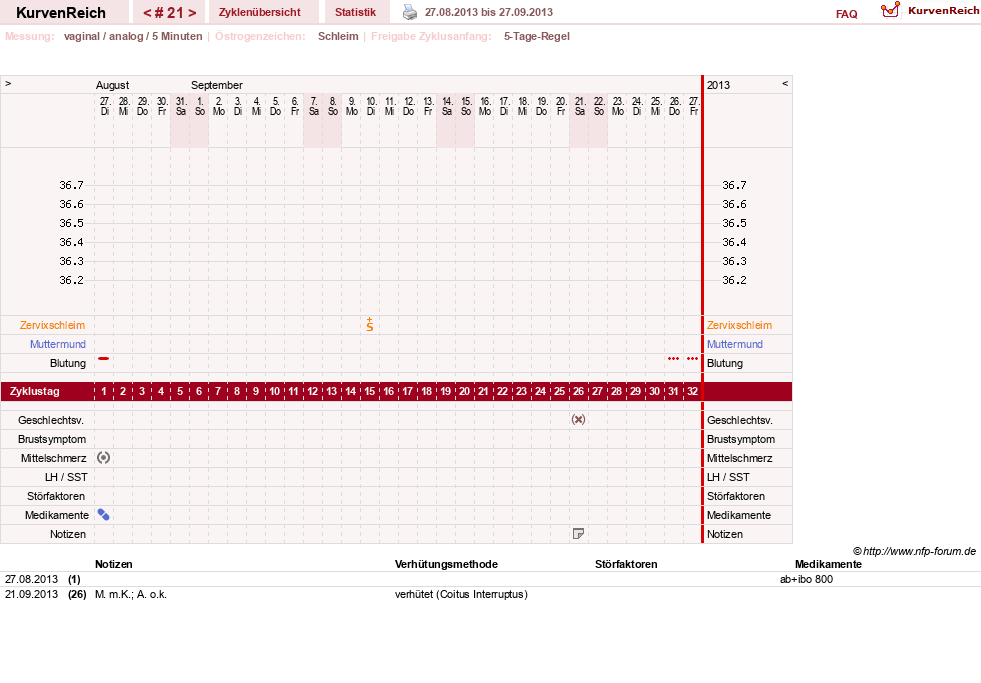The width and height of the screenshot is (981, 683).
Task: Click the right Muttermund row label
Action: (735, 344)
